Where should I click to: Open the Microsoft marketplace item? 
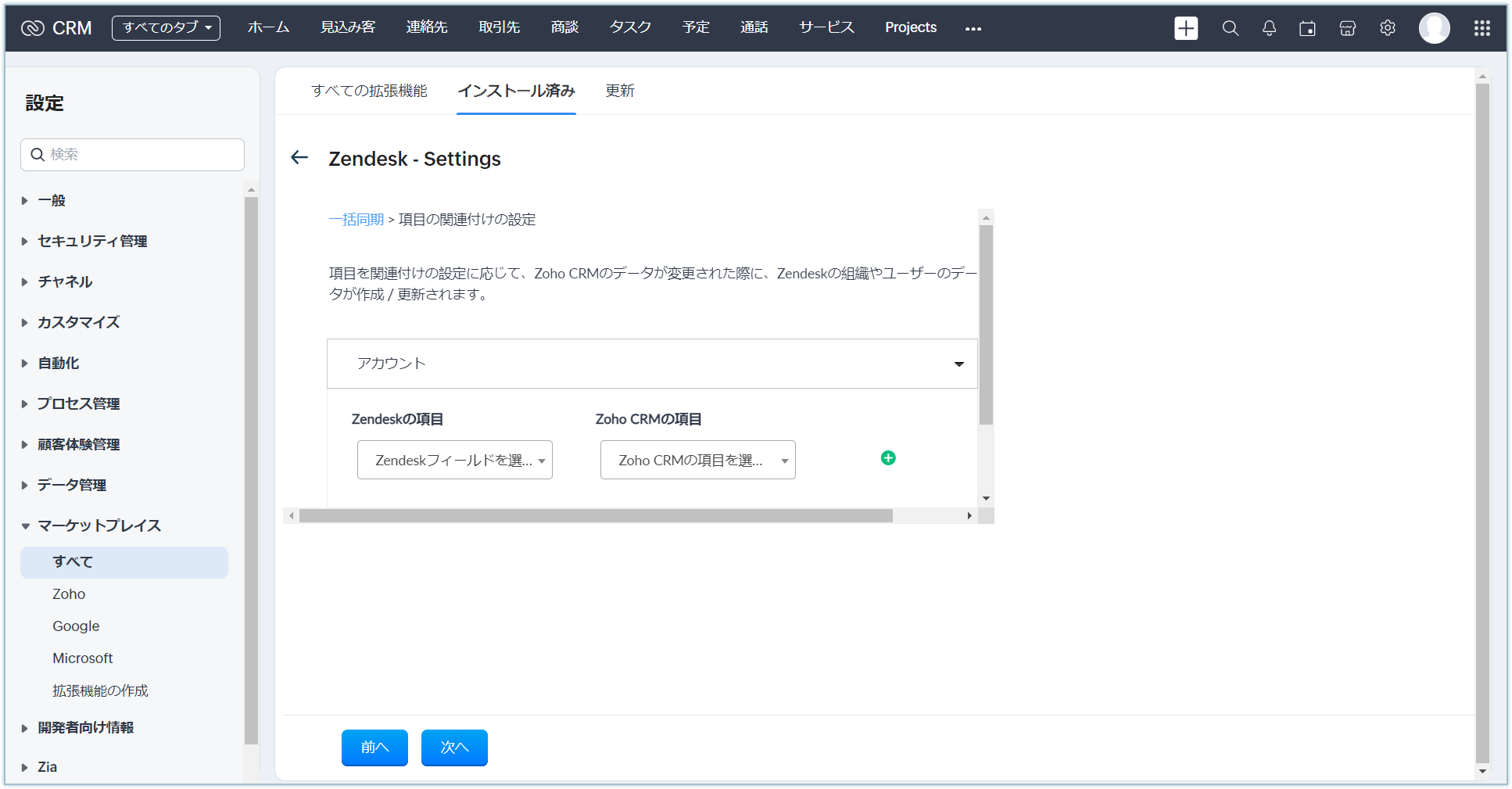[83, 658]
